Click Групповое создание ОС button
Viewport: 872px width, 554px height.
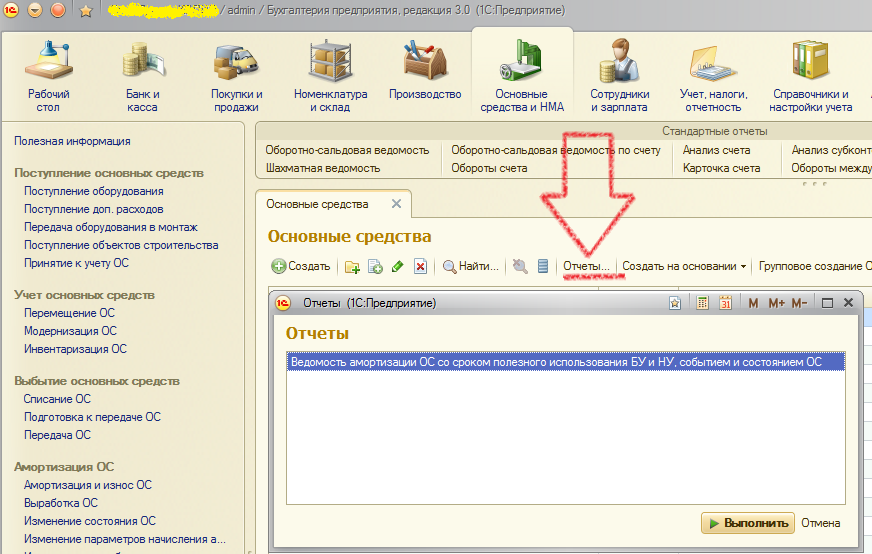(814, 266)
